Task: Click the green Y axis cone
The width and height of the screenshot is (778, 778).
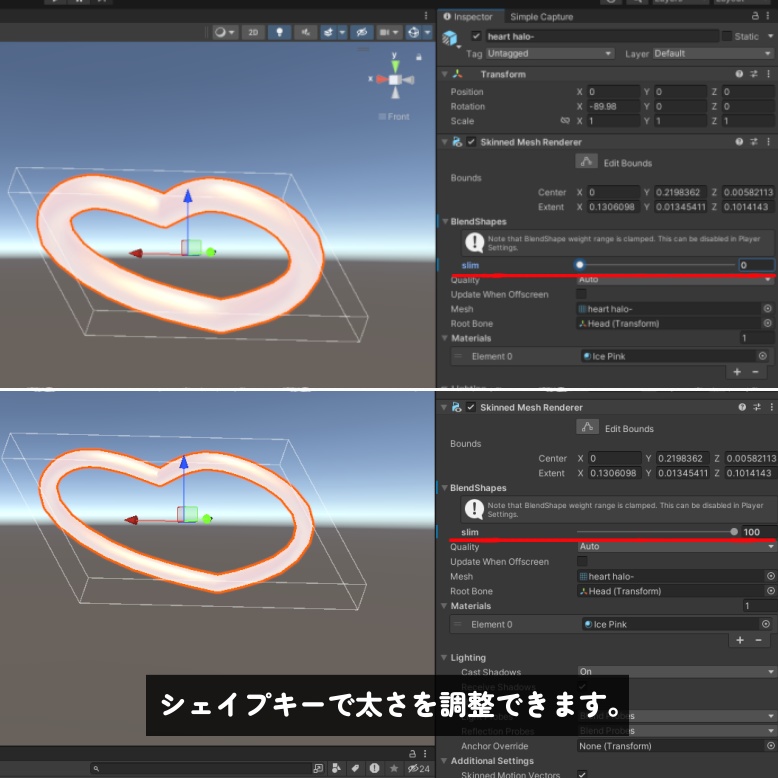Action: coord(395,65)
